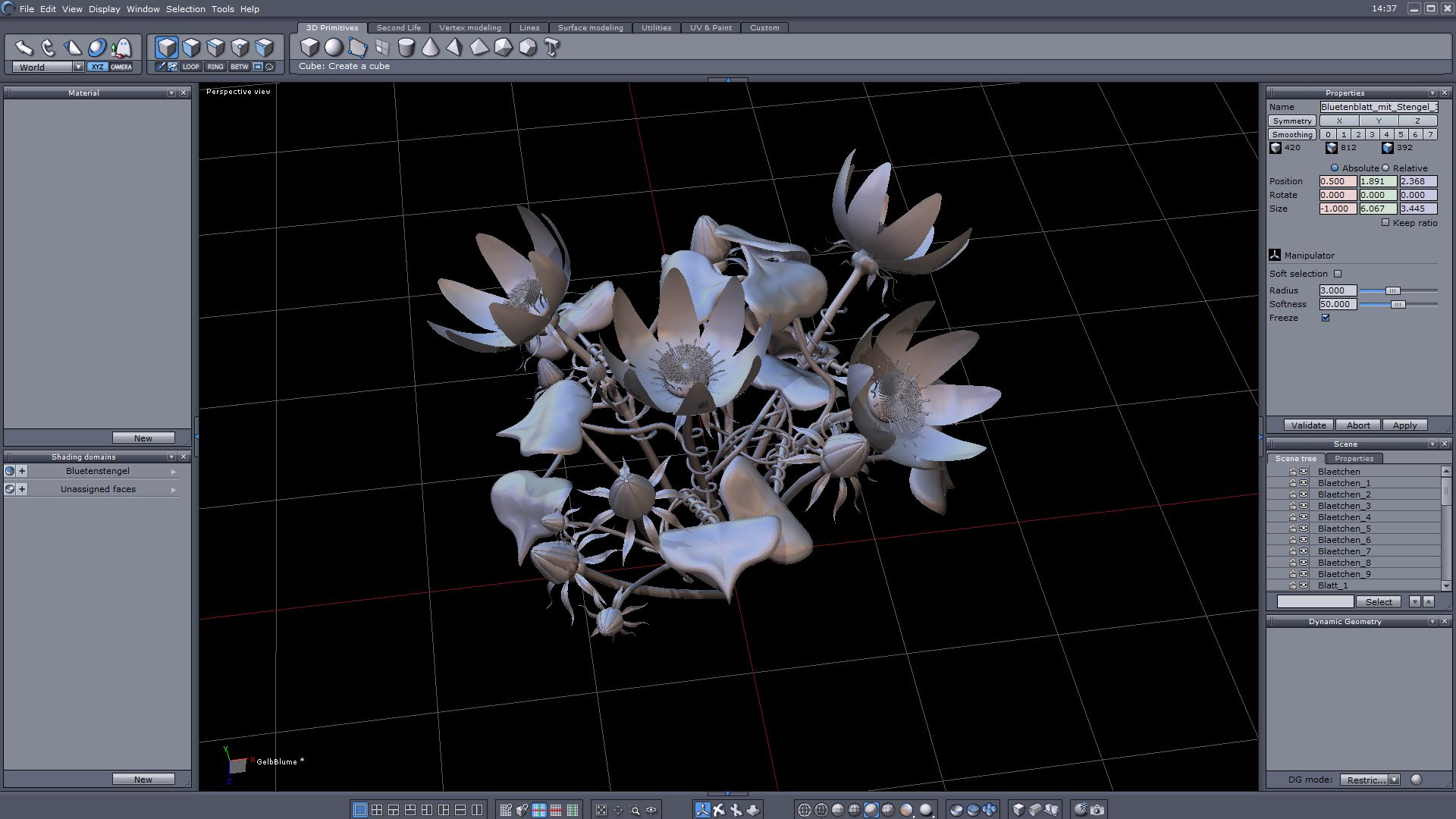Adjust the Softness slider handle
The image size is (1456, 819).
(1398, 304)
